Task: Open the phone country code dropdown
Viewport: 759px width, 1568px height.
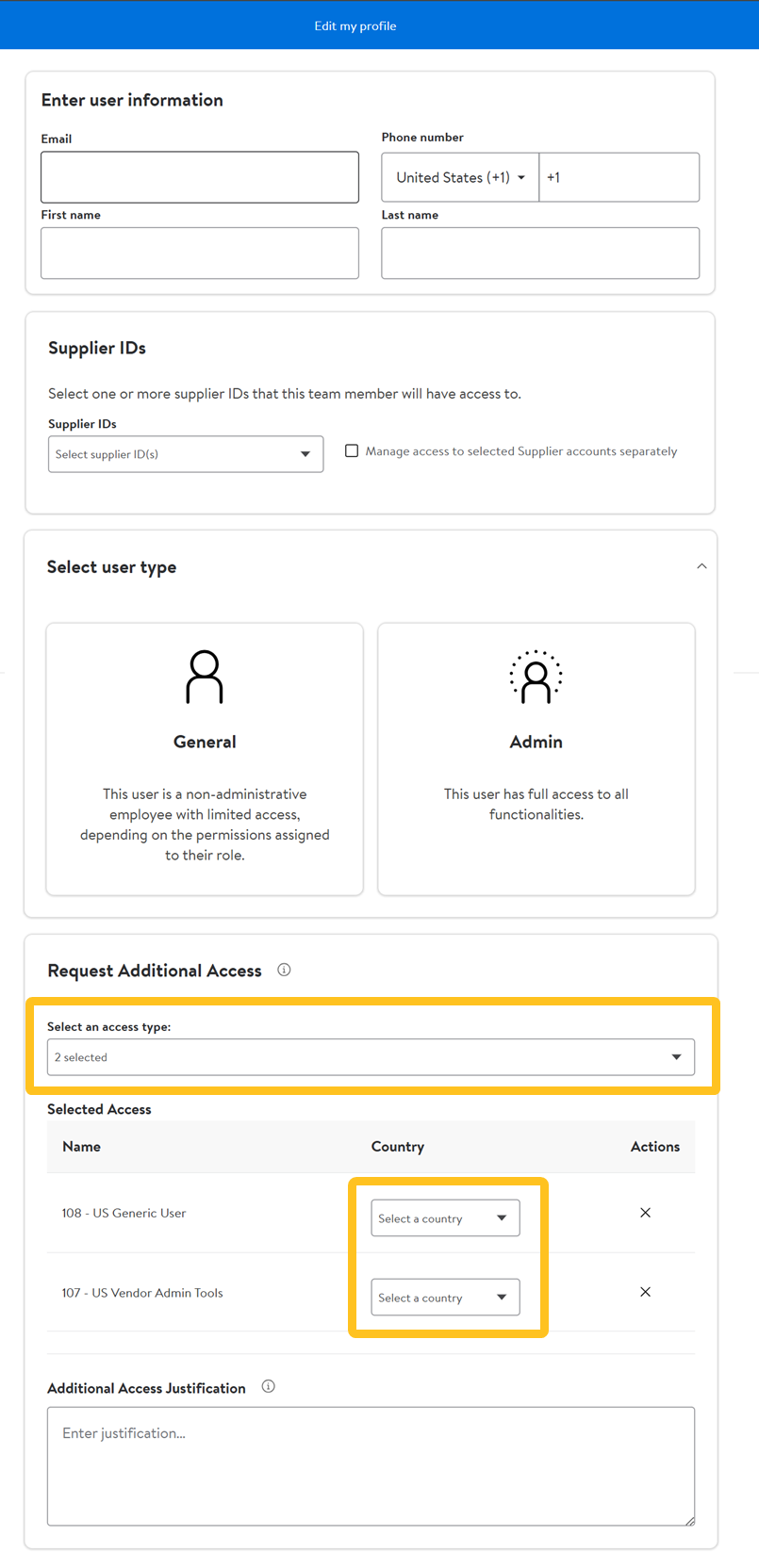Action: [x=460, y=177]
